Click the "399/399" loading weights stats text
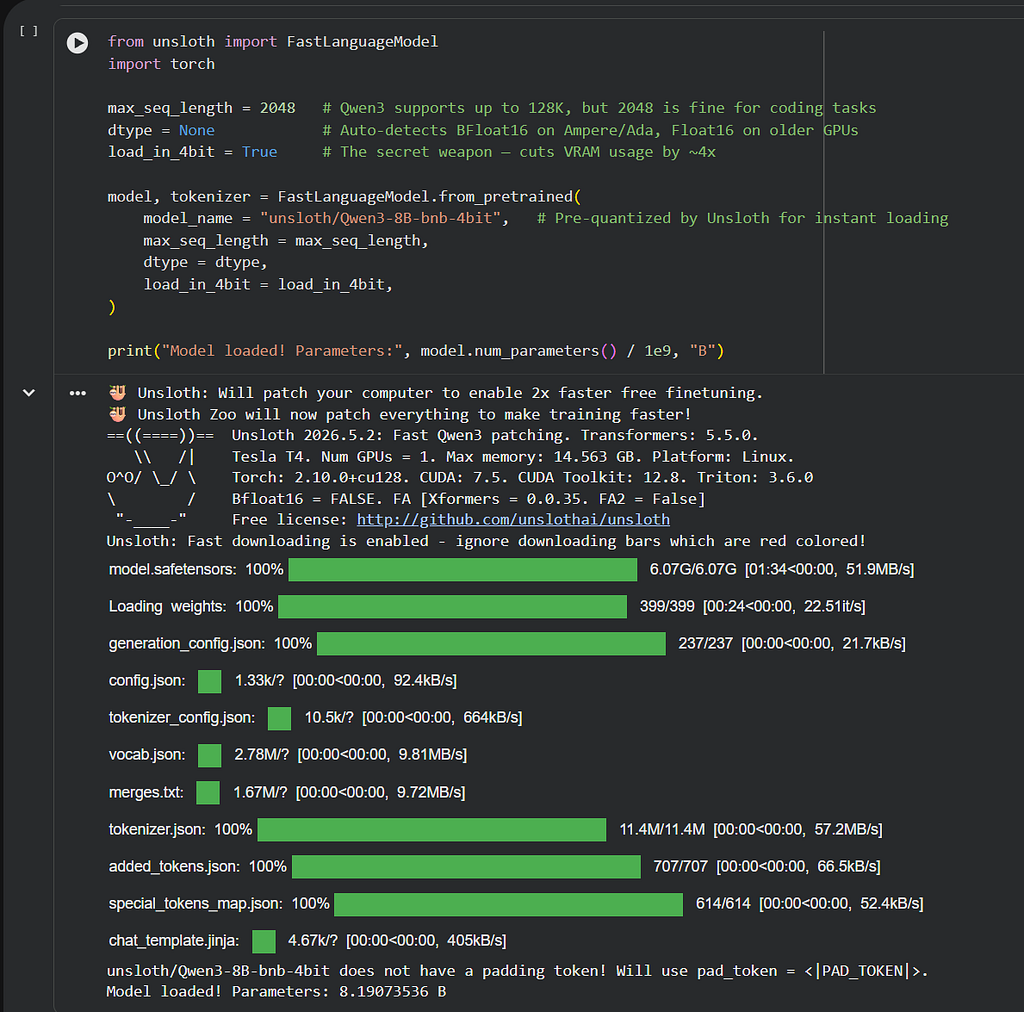The image size is (1024, 1012). click(667, 607)
